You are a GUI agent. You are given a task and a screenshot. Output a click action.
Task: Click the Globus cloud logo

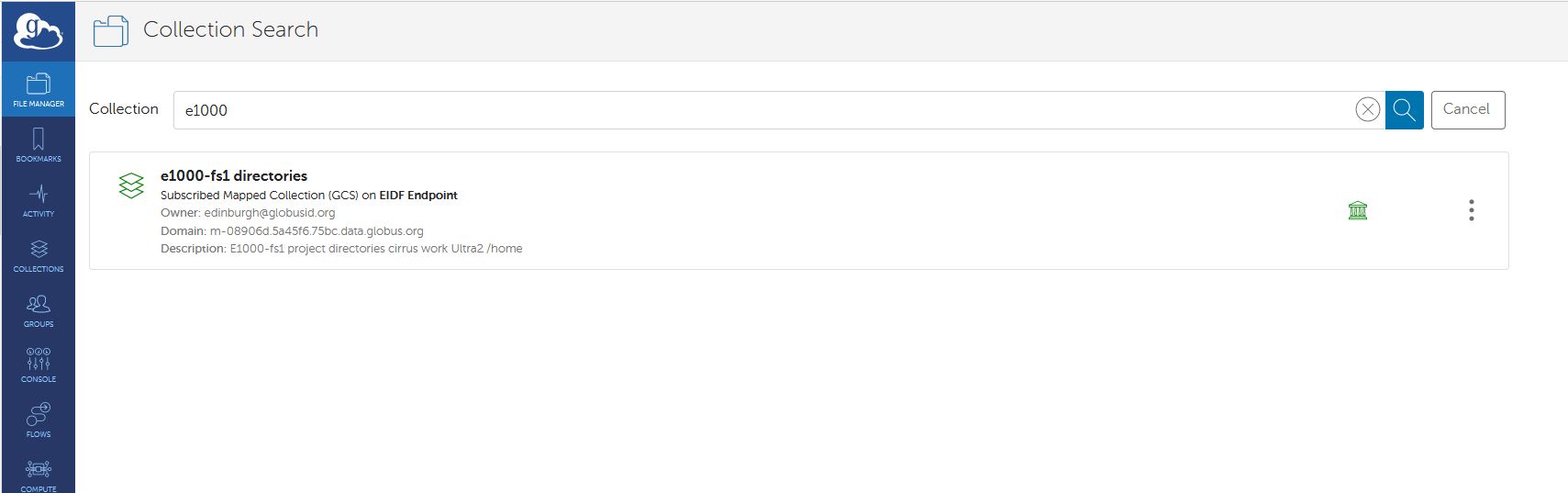click(38, 31)
